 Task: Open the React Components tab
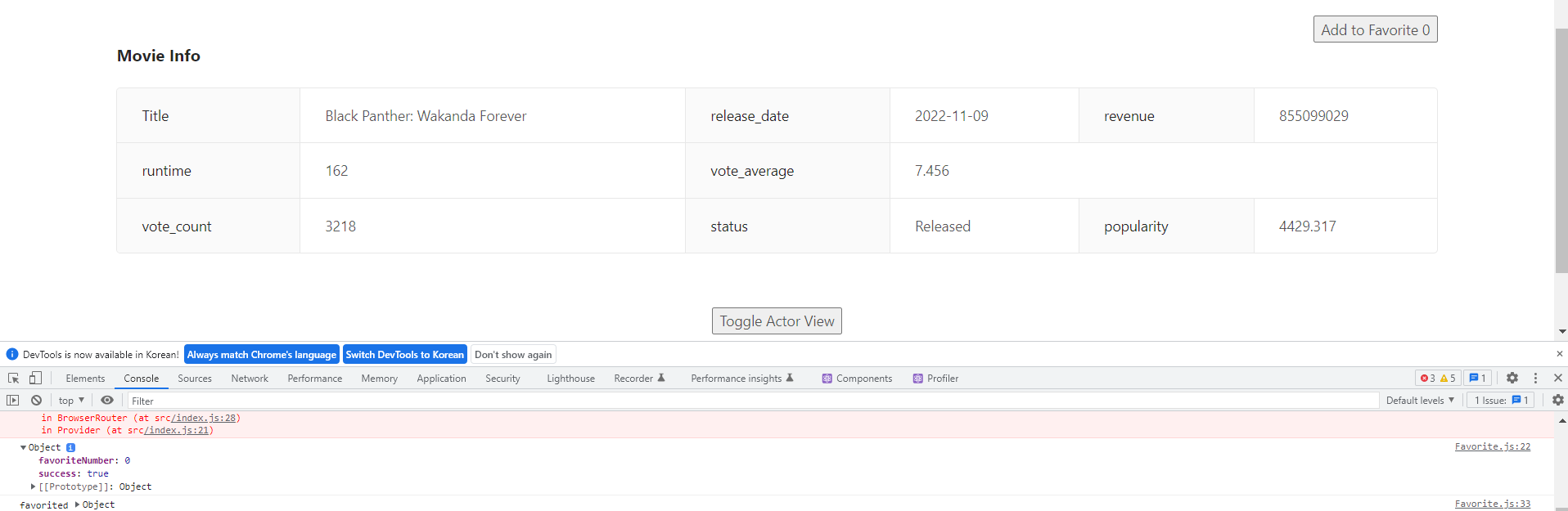(857, 379)
